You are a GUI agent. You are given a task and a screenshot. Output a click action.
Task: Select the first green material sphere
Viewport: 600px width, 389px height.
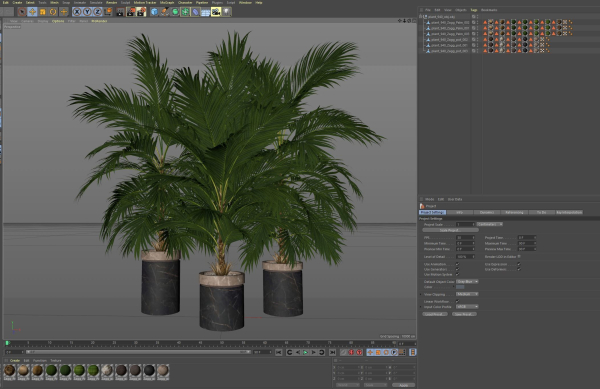pyautogui.click(x=51, y=370)
